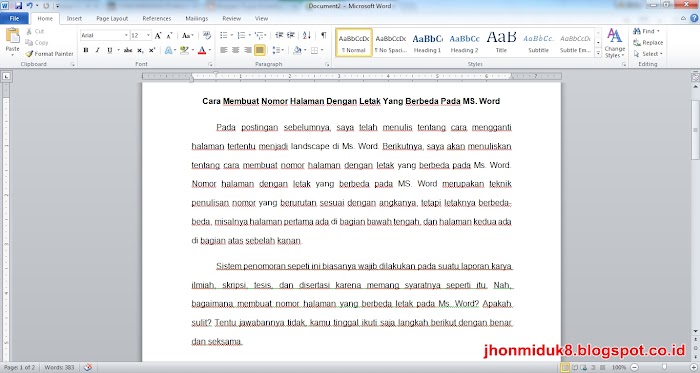Toggle Justify alignment button
This screenshot has width=700, height=373.
(259, 50)
